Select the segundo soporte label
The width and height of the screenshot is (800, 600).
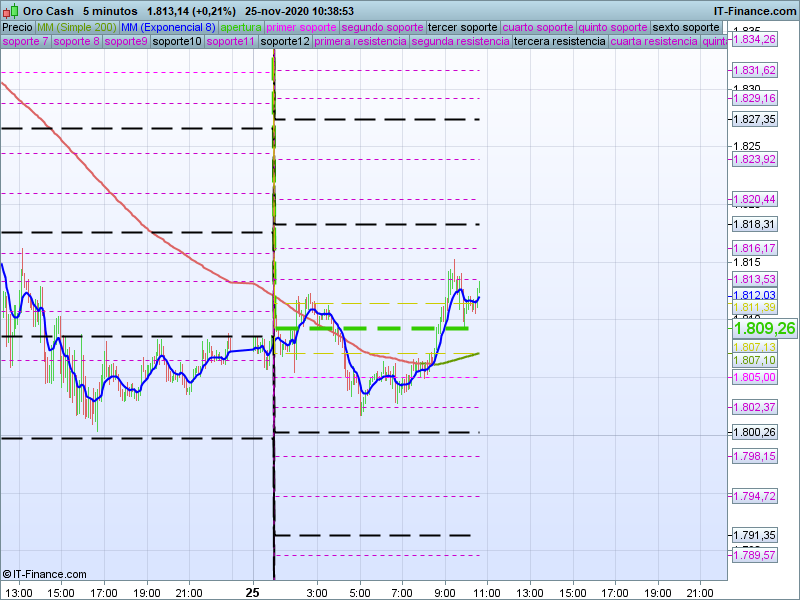click(383, 27)
